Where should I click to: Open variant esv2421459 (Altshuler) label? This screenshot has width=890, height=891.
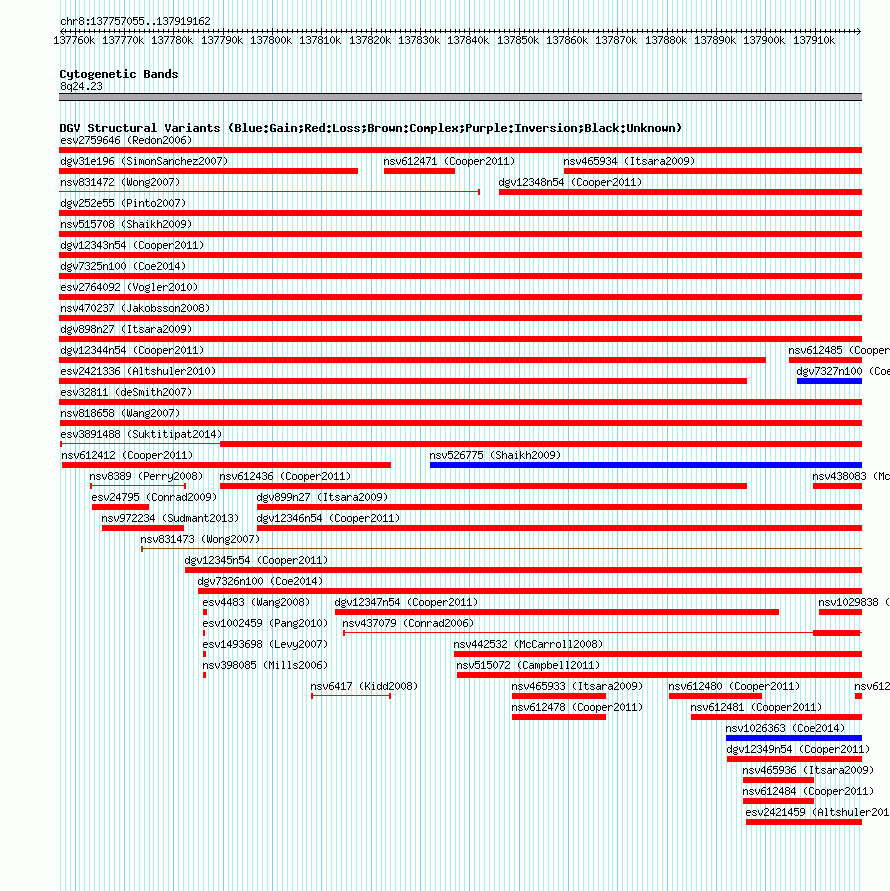[817, 813]
